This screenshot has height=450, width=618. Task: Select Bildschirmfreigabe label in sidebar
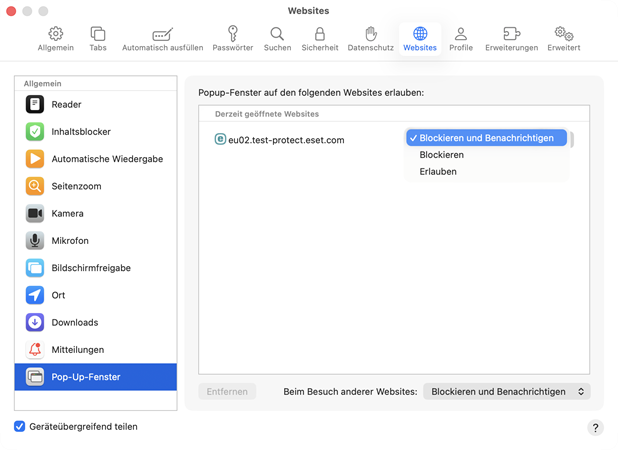tap(91, 268)
